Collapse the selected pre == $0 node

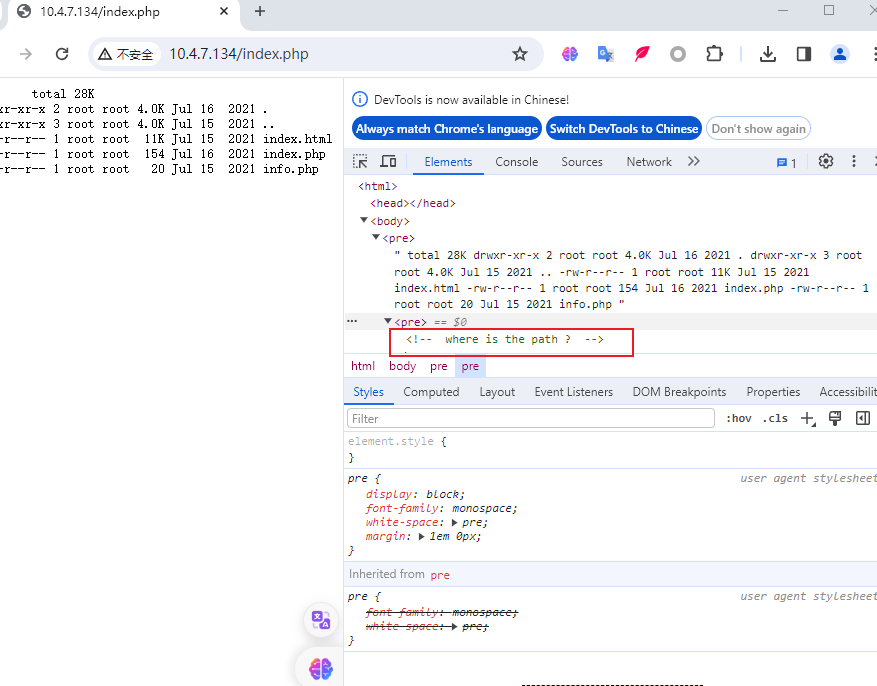pos(388,321)
